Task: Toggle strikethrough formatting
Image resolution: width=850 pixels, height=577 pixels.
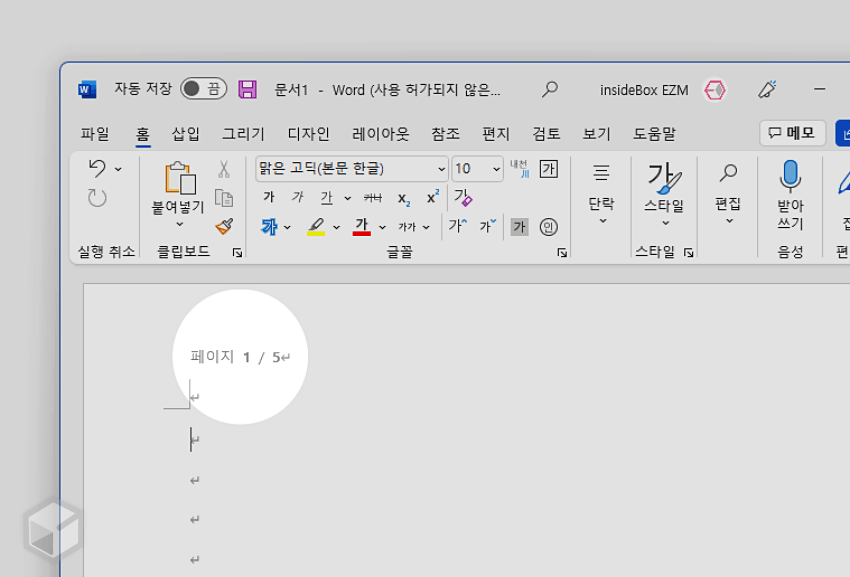Action: tap(372, 197)
